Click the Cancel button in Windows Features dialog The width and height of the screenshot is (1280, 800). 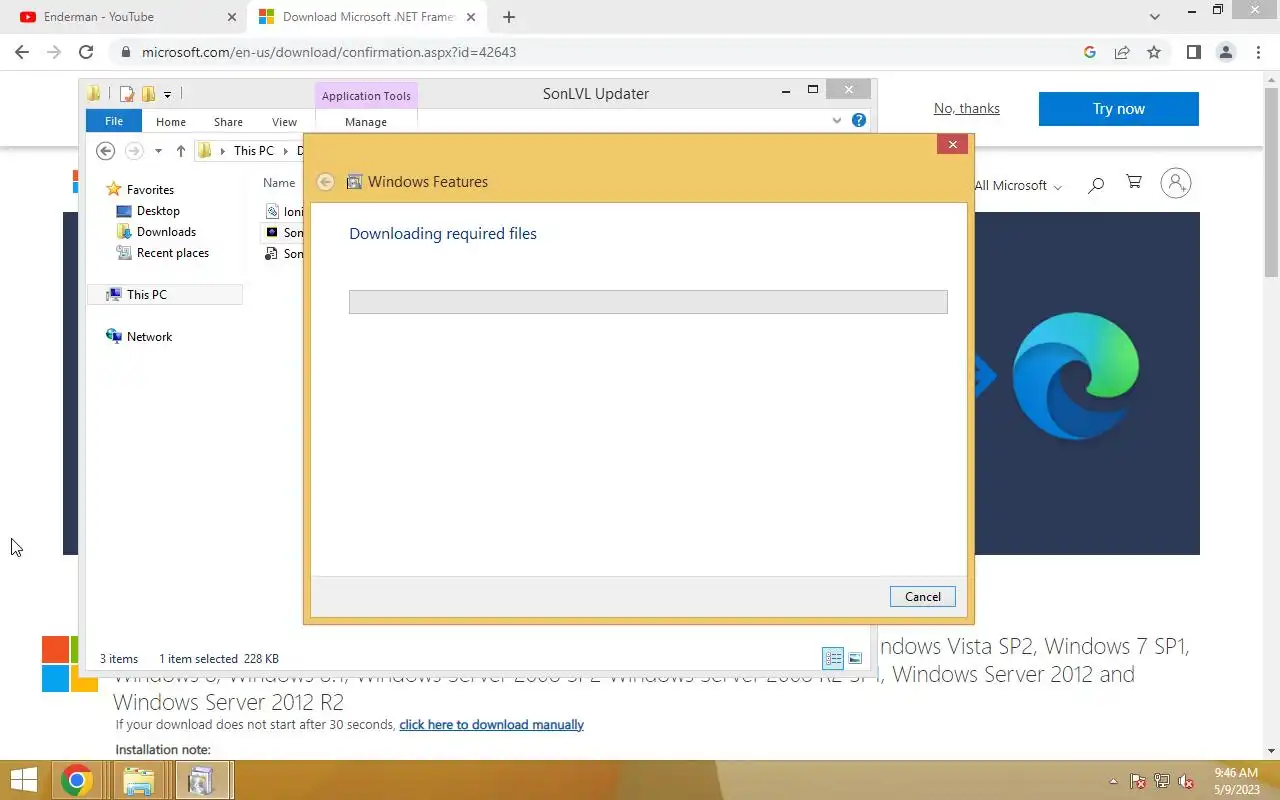pos(922,597)
